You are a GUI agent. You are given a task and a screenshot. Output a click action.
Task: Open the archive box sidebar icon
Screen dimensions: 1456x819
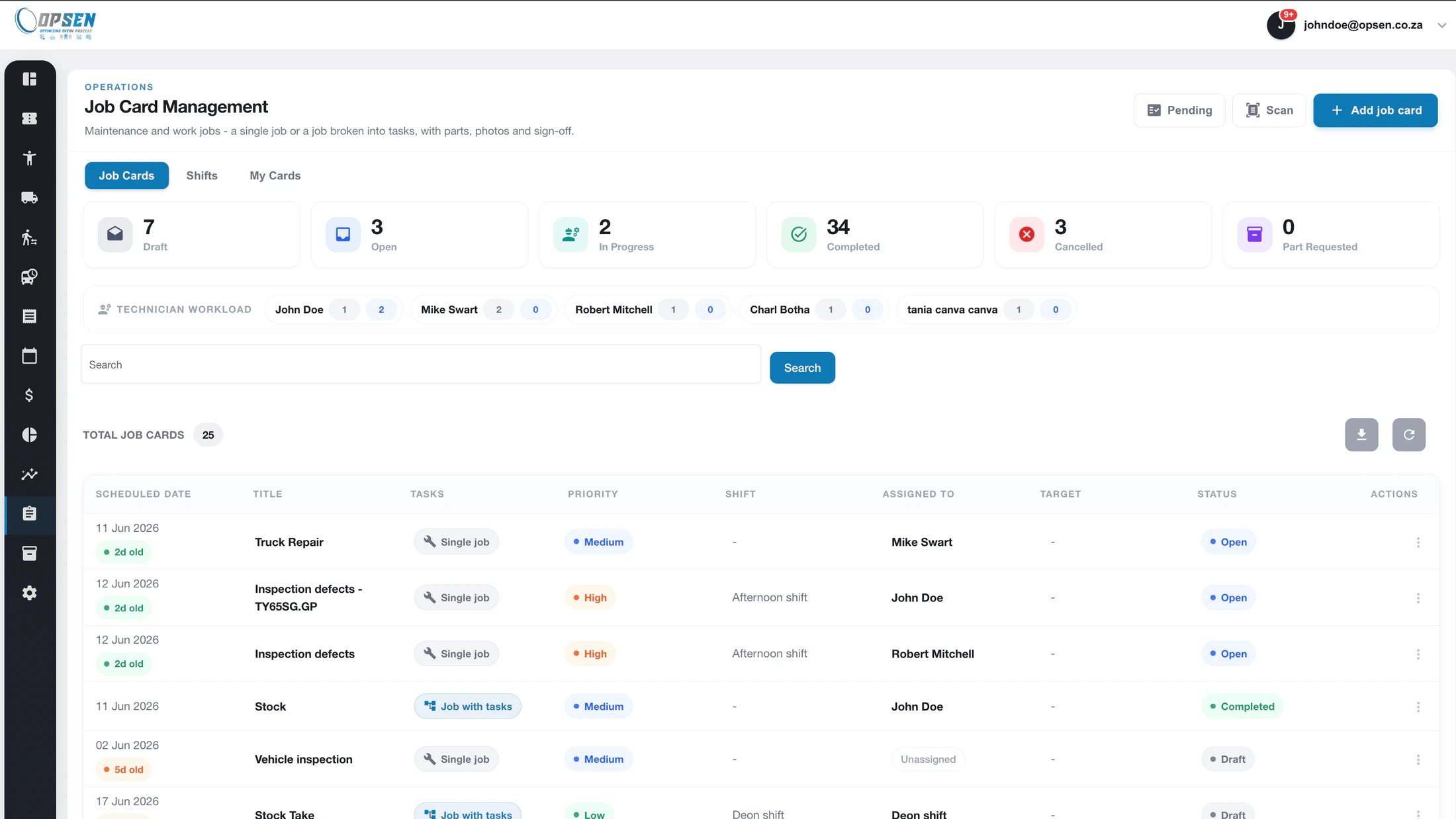pyautogui.click(x=29, y=554)
